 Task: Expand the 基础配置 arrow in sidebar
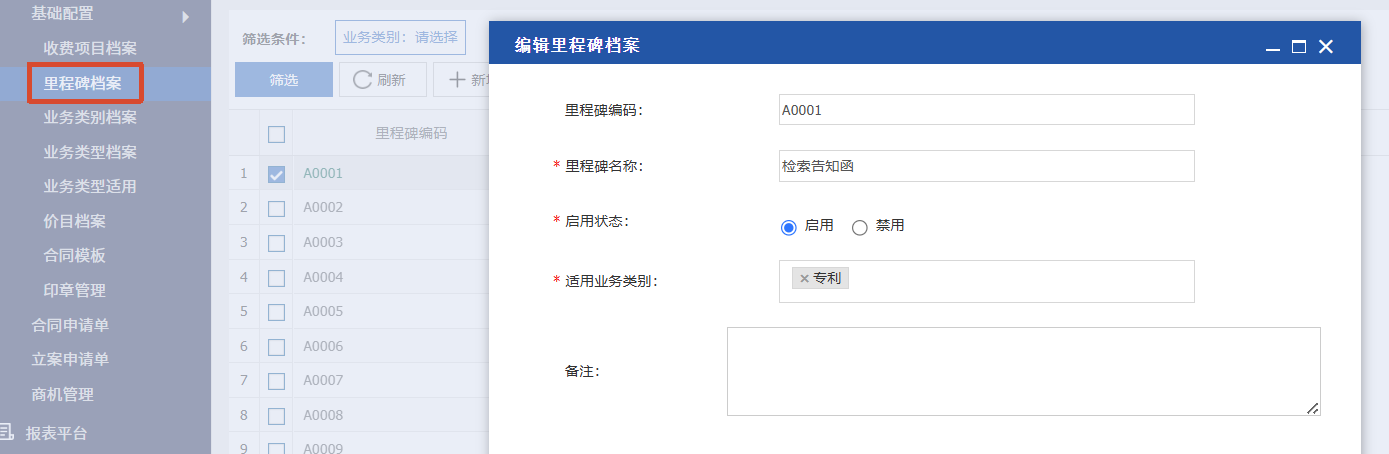(x=186, y=16)
